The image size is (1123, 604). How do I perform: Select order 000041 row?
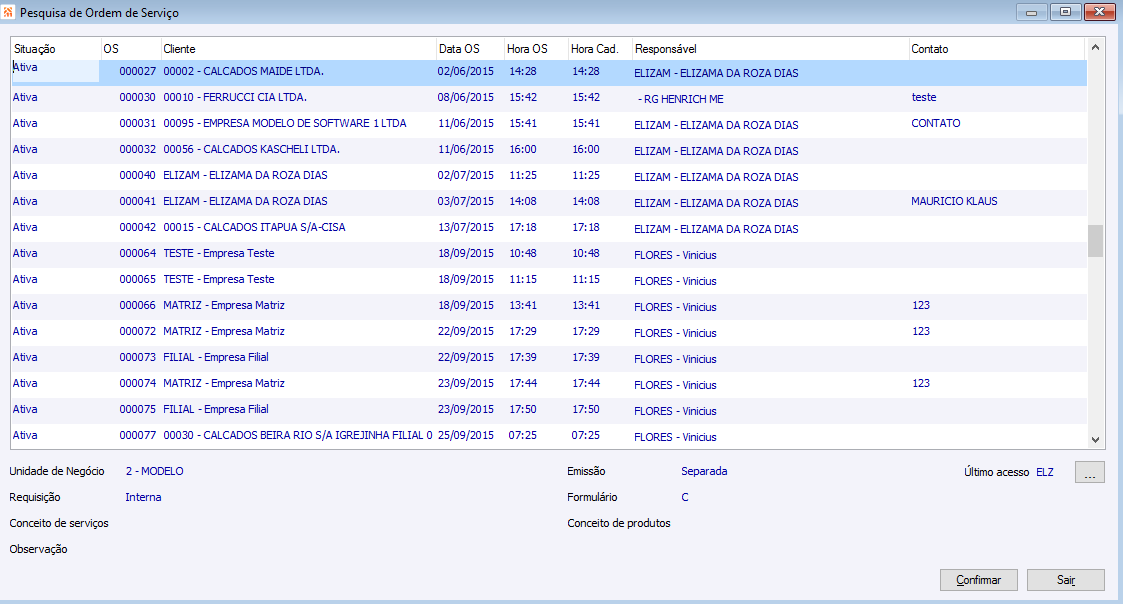click(x=549, y=202)
